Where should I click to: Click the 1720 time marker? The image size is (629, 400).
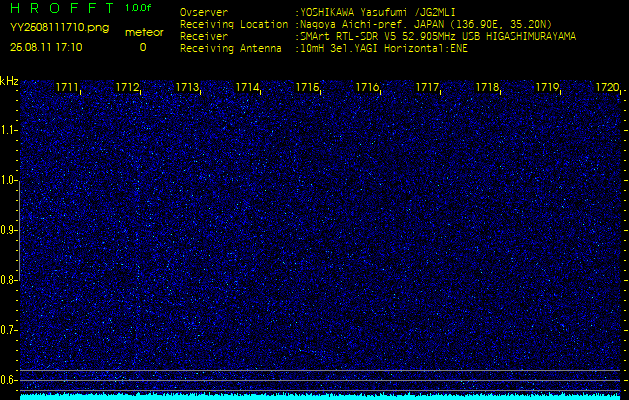click(607, 87)
